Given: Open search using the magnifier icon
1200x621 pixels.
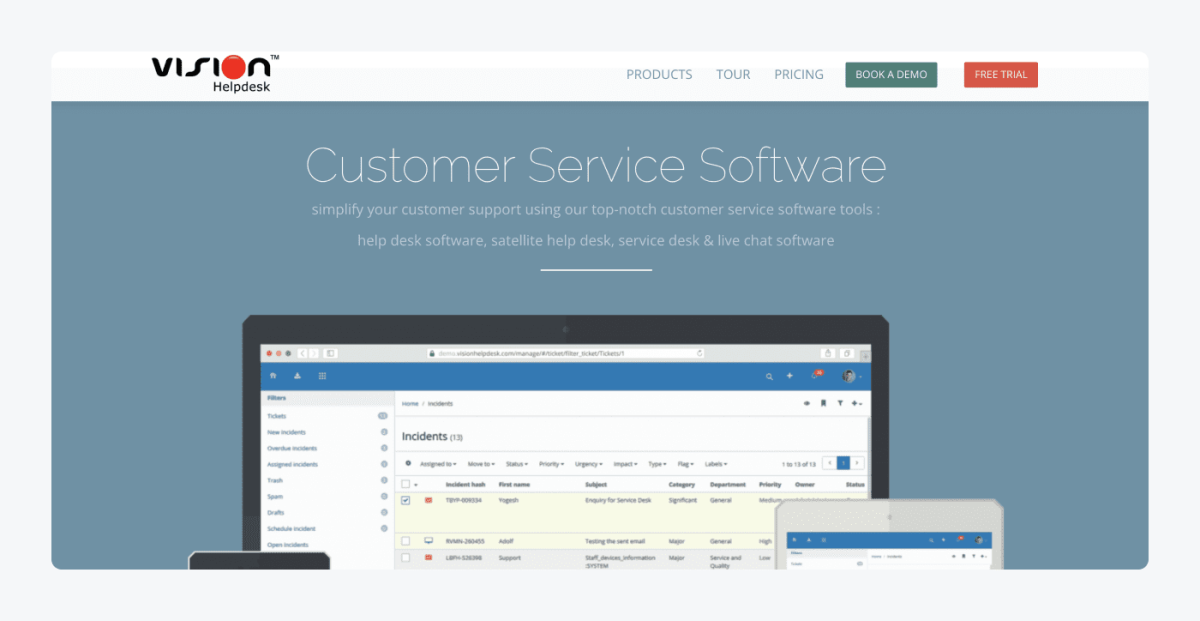Looking at the screenshot, I should pyautogui.click(x=768, y=375).
